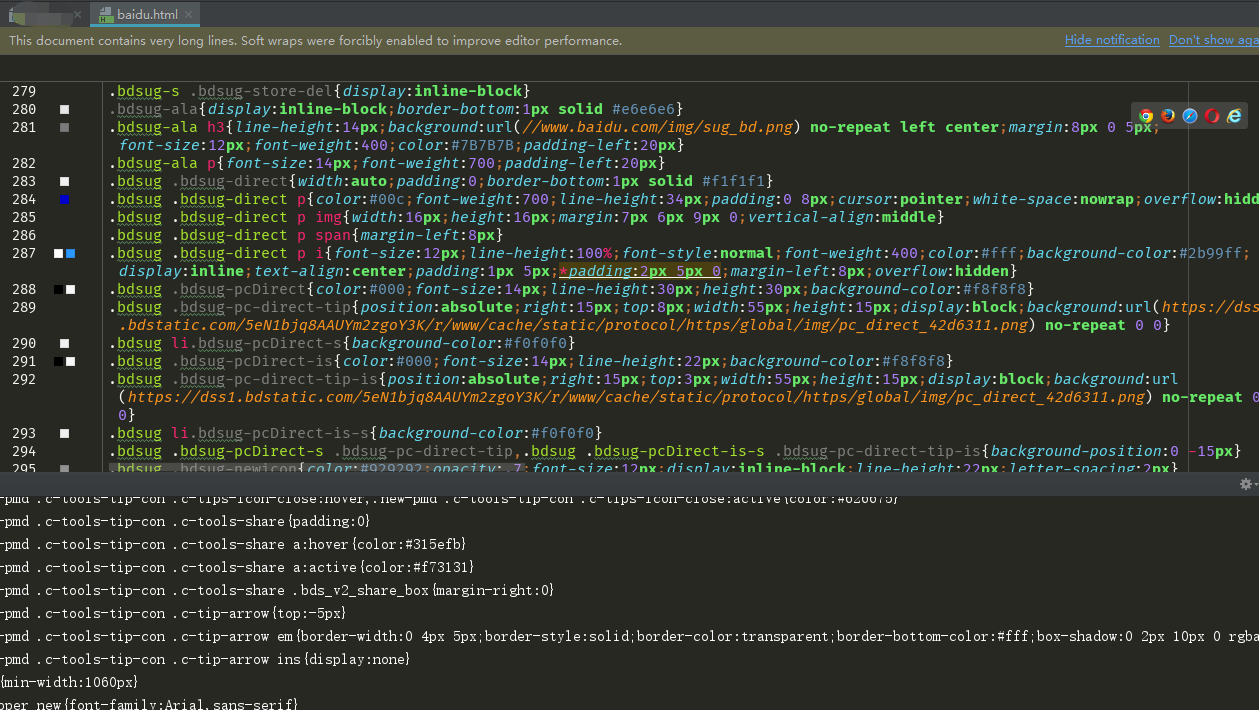Click .c-tools-share{padding:0} in bottom panel
The image size is (1259, 710).
click(270, 521)
